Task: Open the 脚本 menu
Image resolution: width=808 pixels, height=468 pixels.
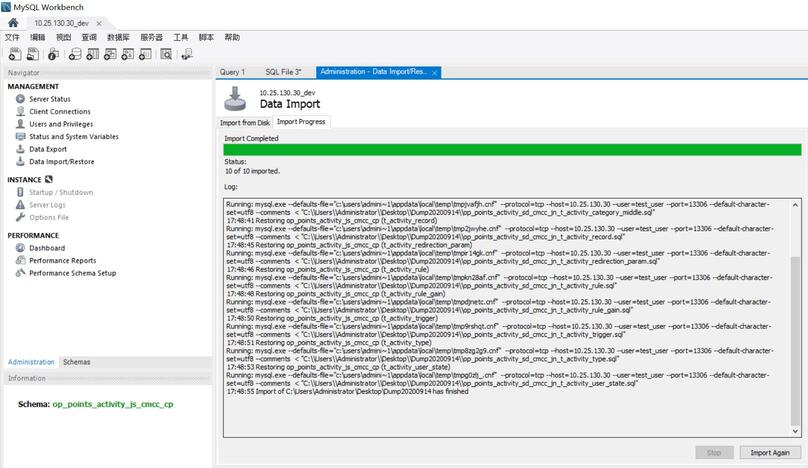Action: coord(206,37)
